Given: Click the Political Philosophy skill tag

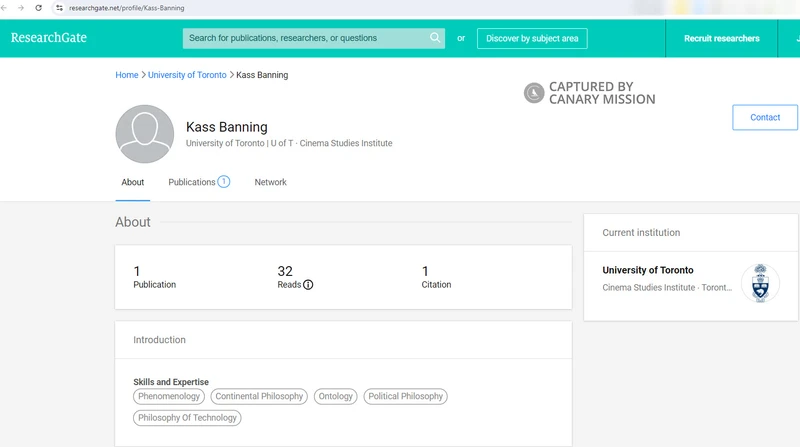Looking at the screenshot, I should tap(405, 397).
